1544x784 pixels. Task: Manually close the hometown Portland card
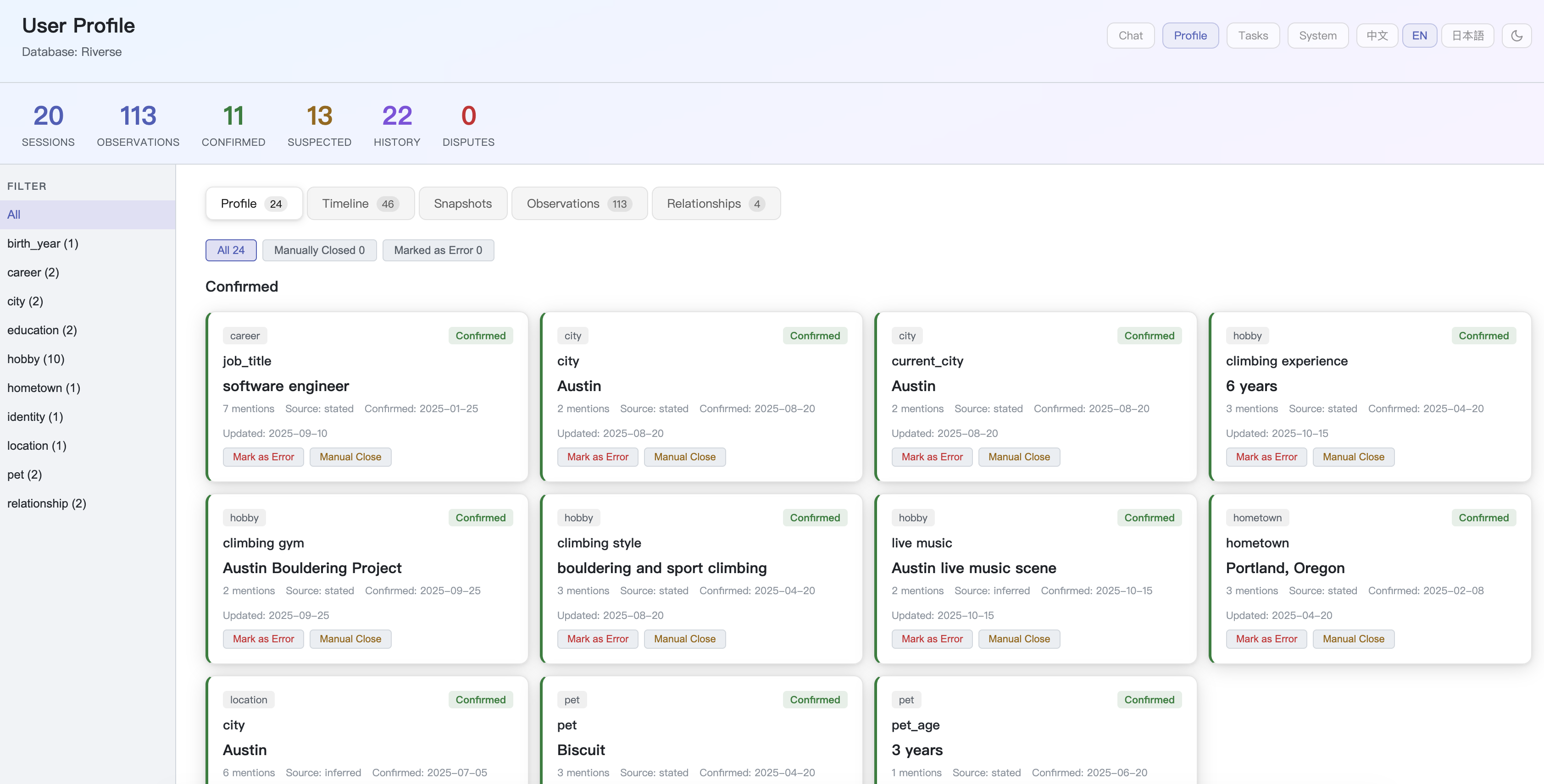click(x=1353, y=639)
